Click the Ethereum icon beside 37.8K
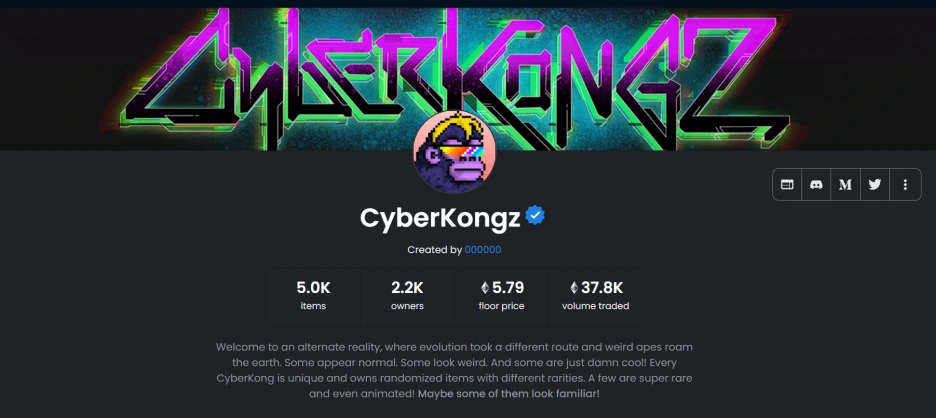 [x=574, y=288]
